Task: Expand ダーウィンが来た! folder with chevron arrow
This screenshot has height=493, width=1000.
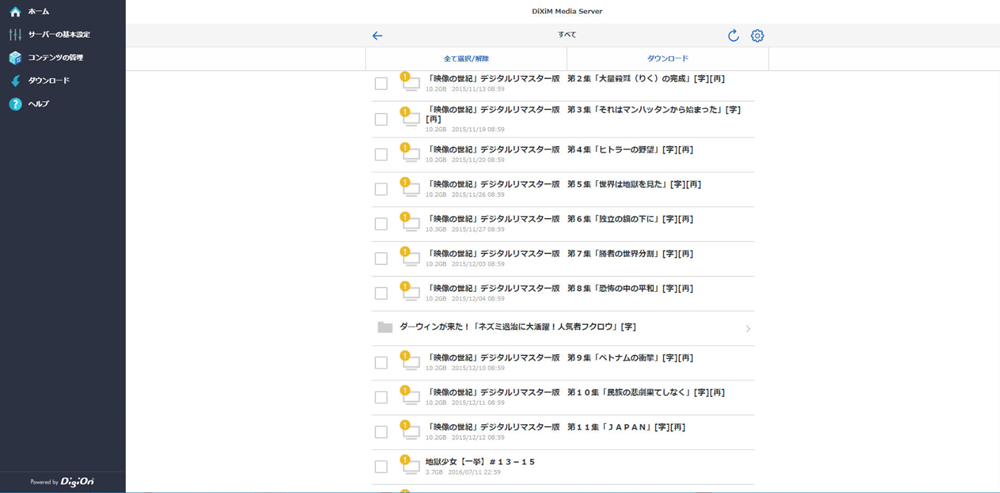Action: (748, 329)
